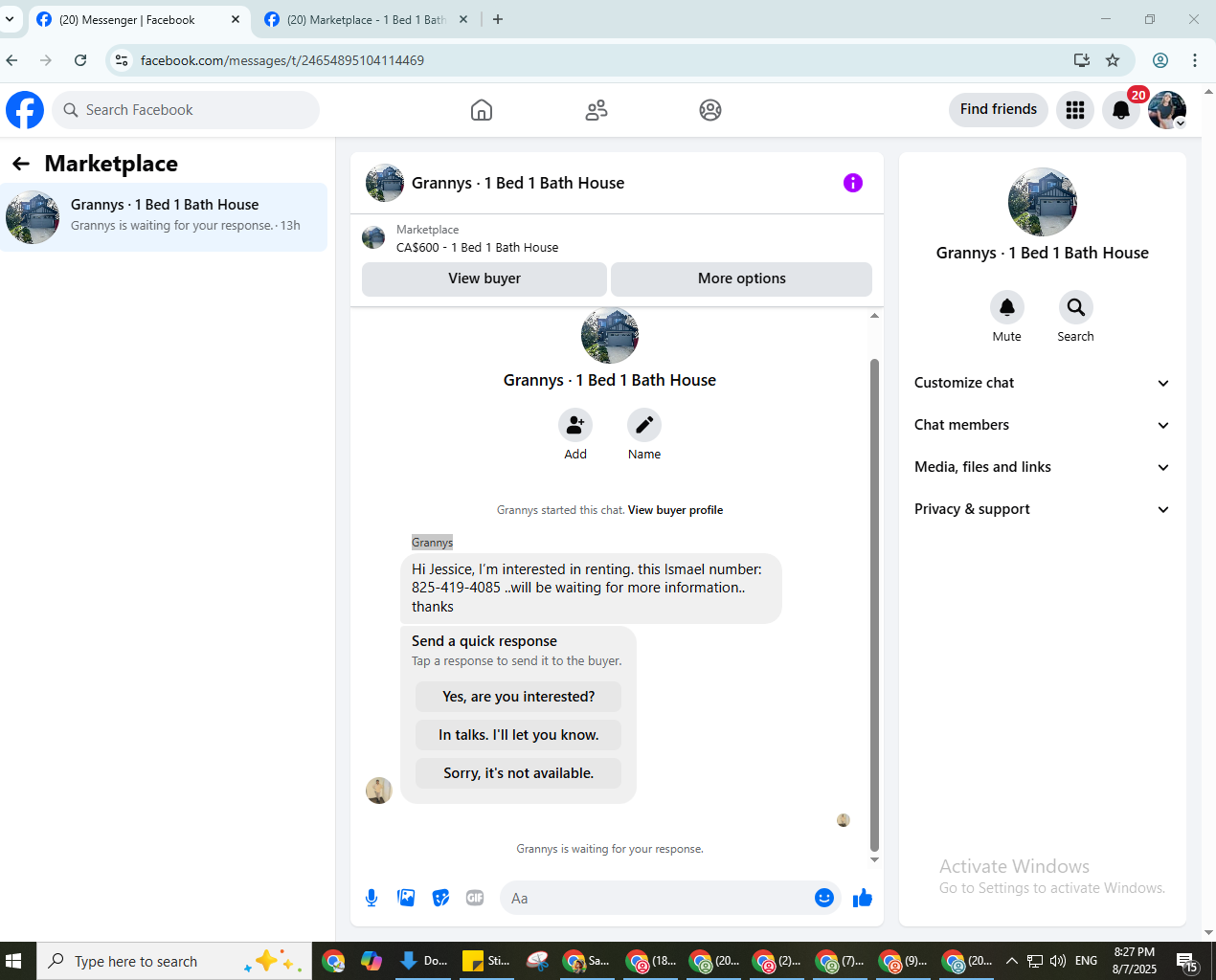Viewport: 1216px width, 980px height.
Task: Open the Sticky Notes taskbar app
Action: point(486,961)
